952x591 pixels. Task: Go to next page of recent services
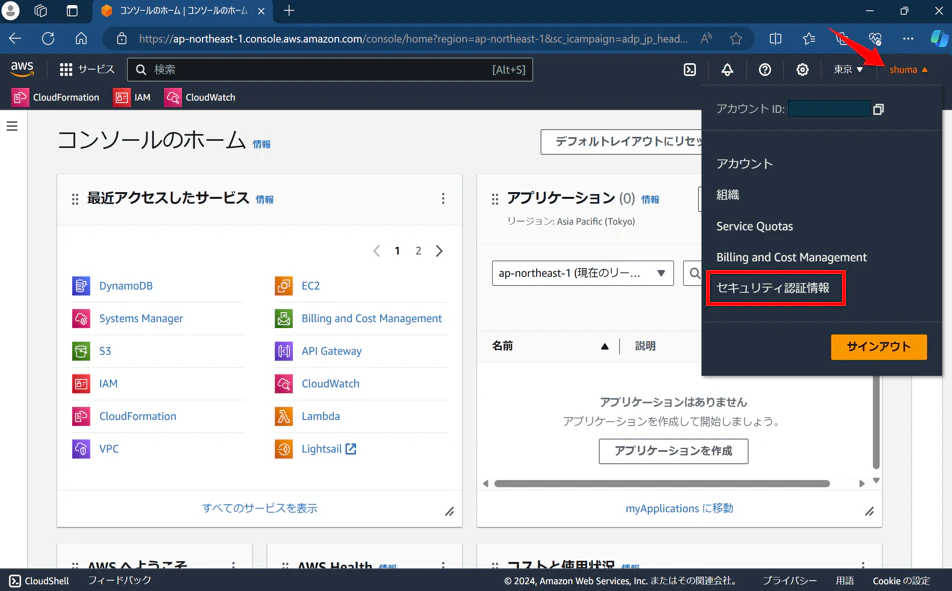point(439,251)
